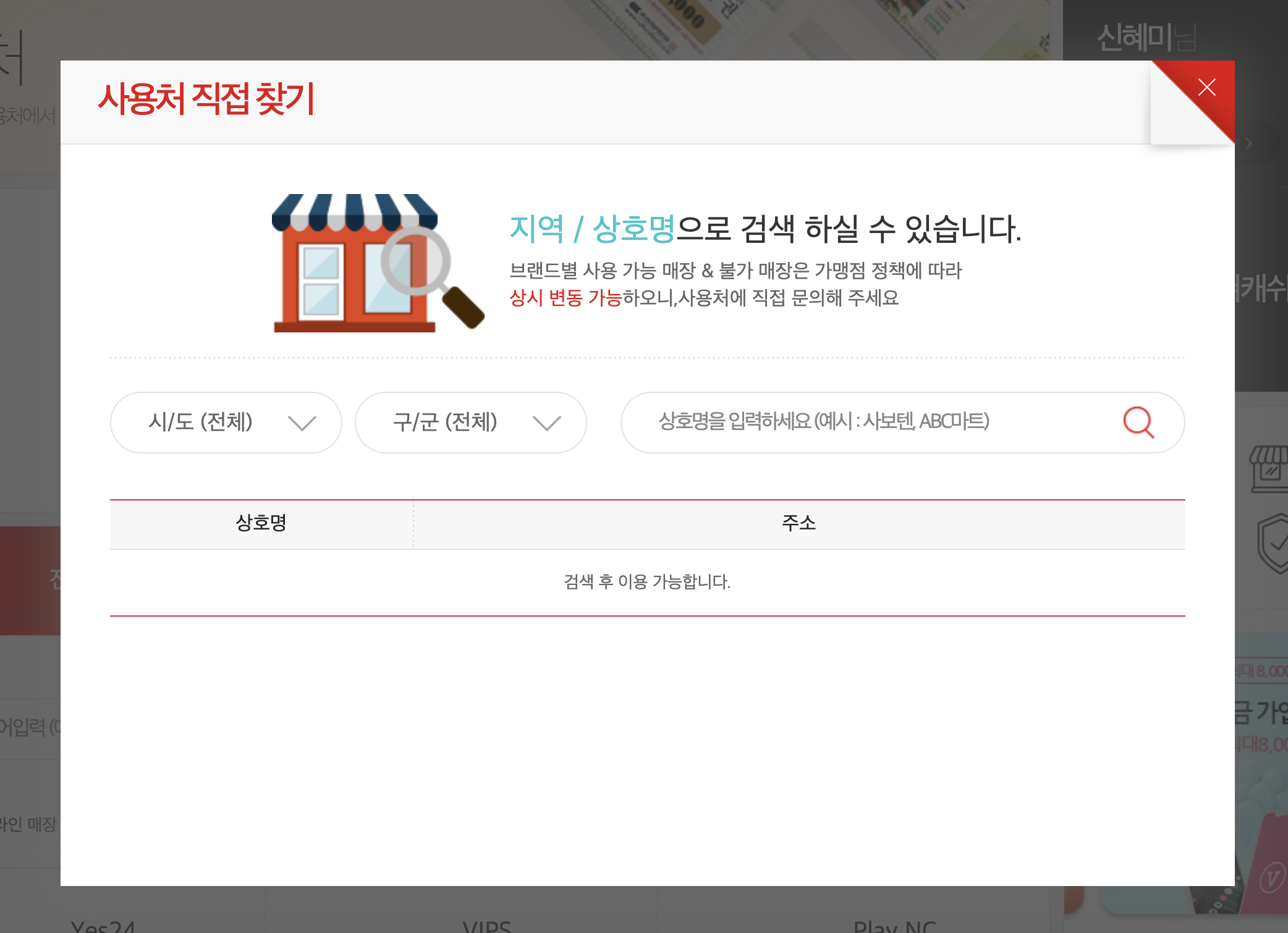Click the 상호명 column header

(x=260, y=523)
